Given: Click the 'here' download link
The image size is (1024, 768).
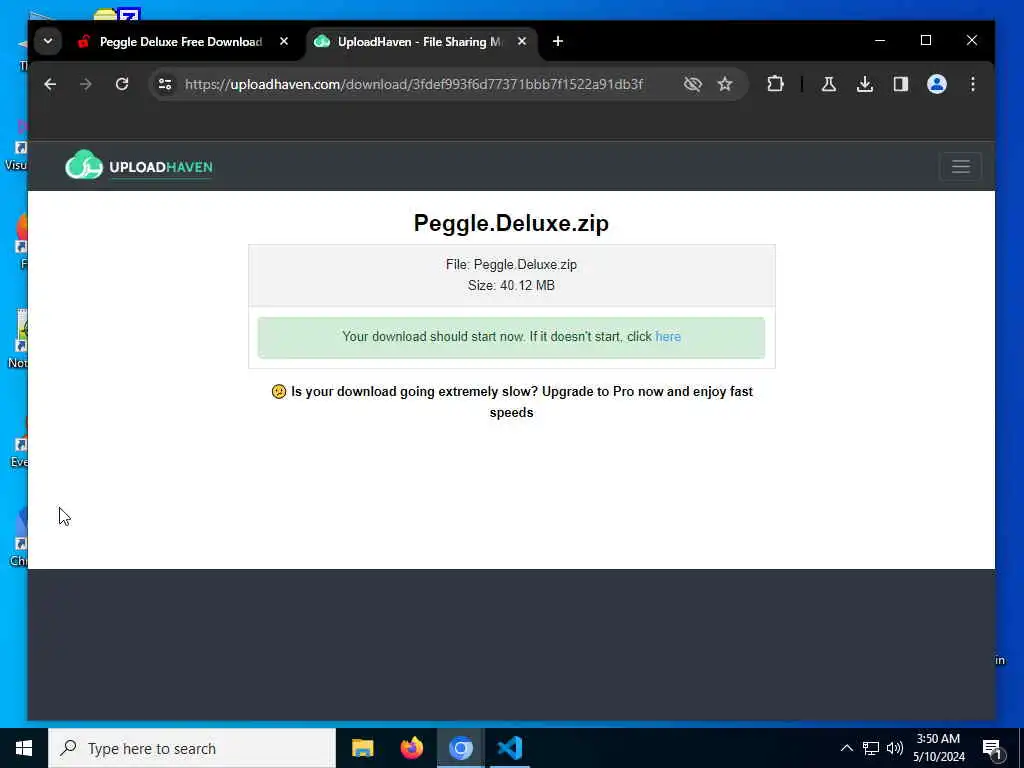Looking at the screenshot, I should coord(667,336).
